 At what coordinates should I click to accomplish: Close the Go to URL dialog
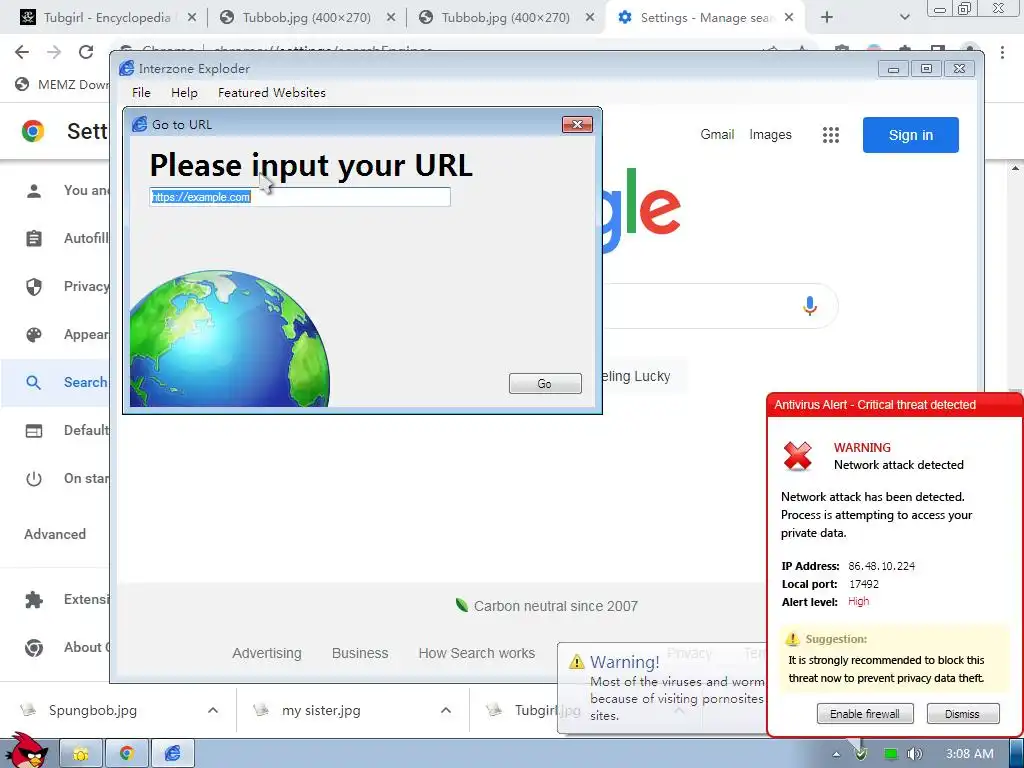point(577,124)
